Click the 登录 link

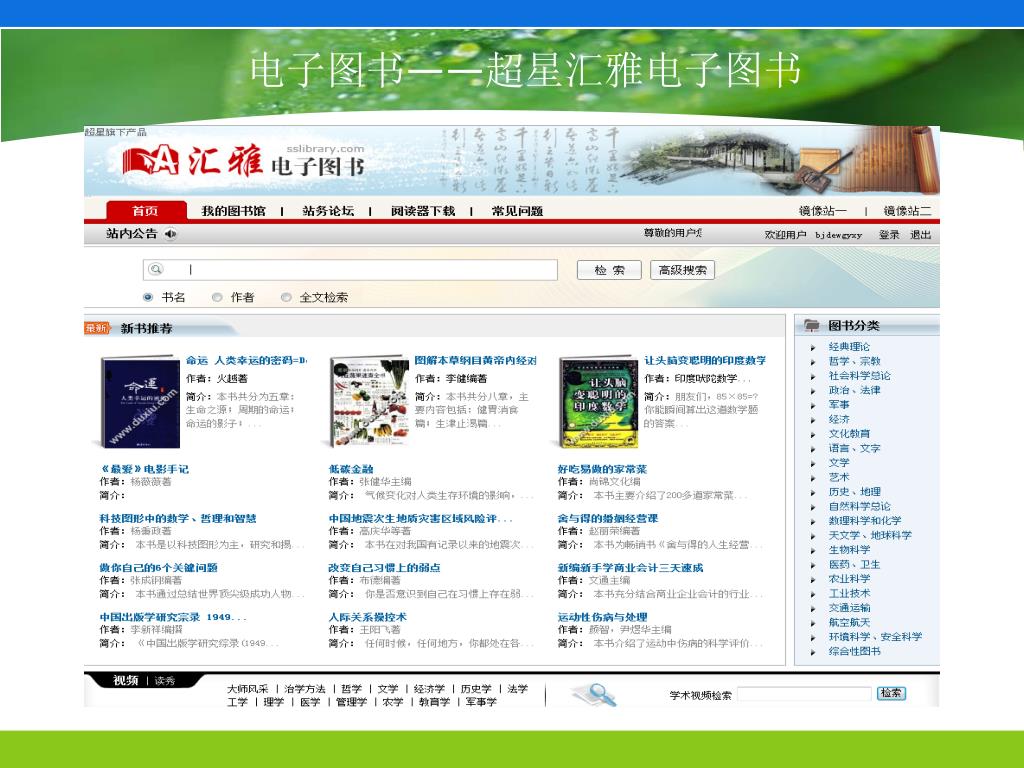(889, 234)
